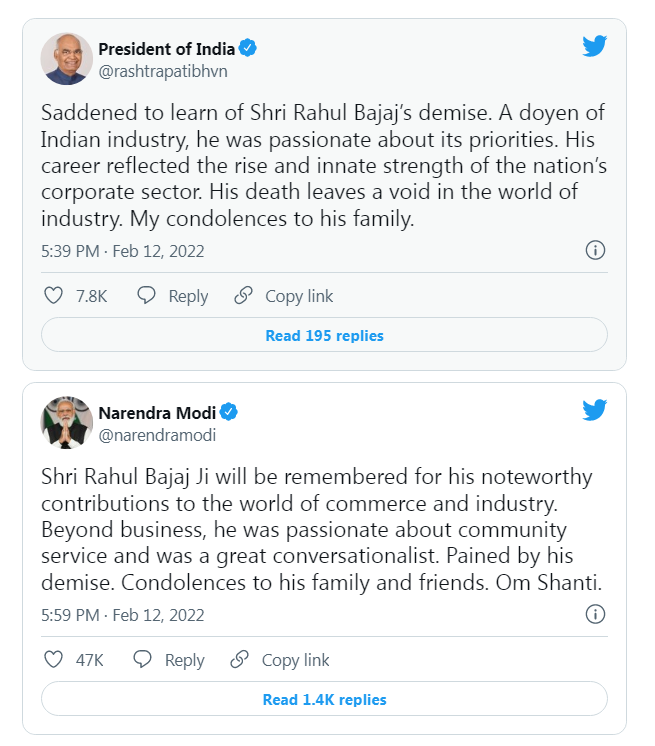Screen dimensions: 655x746
Task: Visit @rashtrapatibhvn handle
Action: click(x=160, y=70)
